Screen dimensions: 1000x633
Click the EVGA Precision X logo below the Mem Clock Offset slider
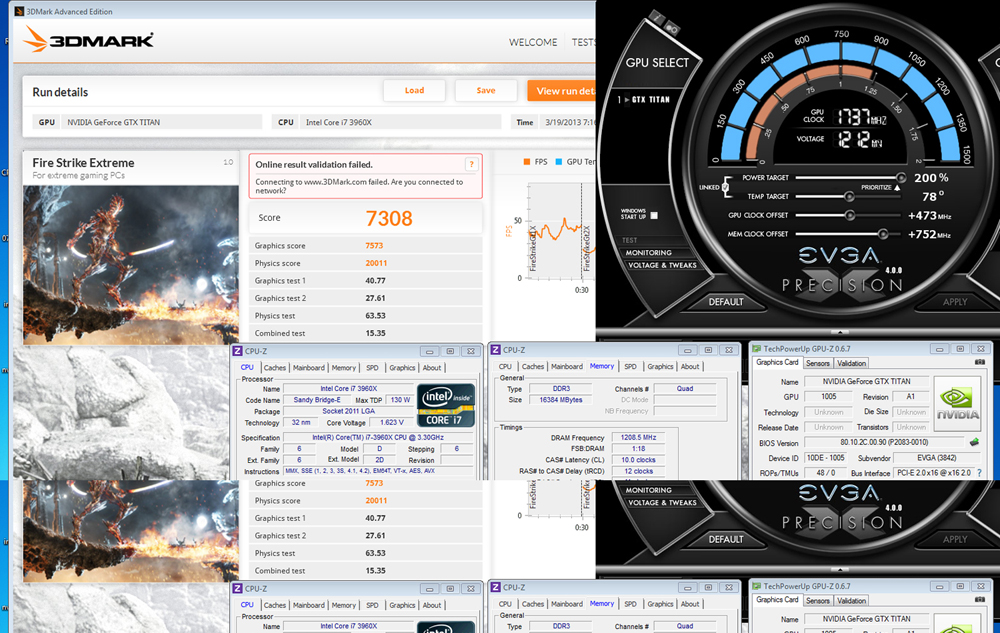pyautogui.click(x=842, y=270)
